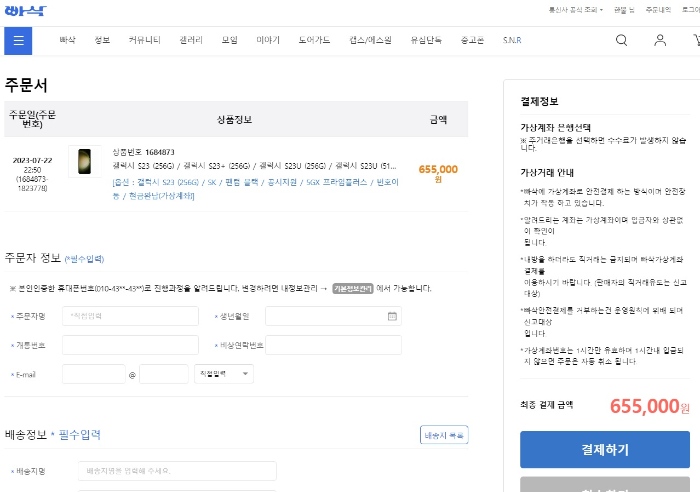Focus the E-mail domain input after @
The height and width of the screenshot is (492, 700).
(164, 374)
